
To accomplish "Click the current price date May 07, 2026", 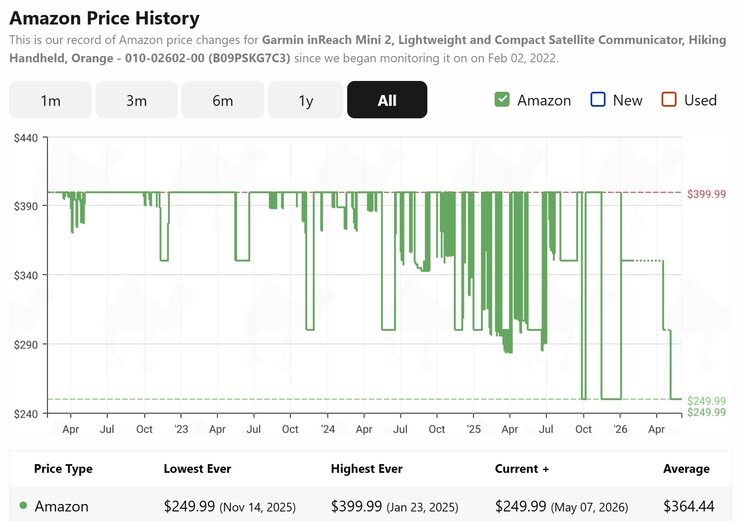I will pos(589,507).
